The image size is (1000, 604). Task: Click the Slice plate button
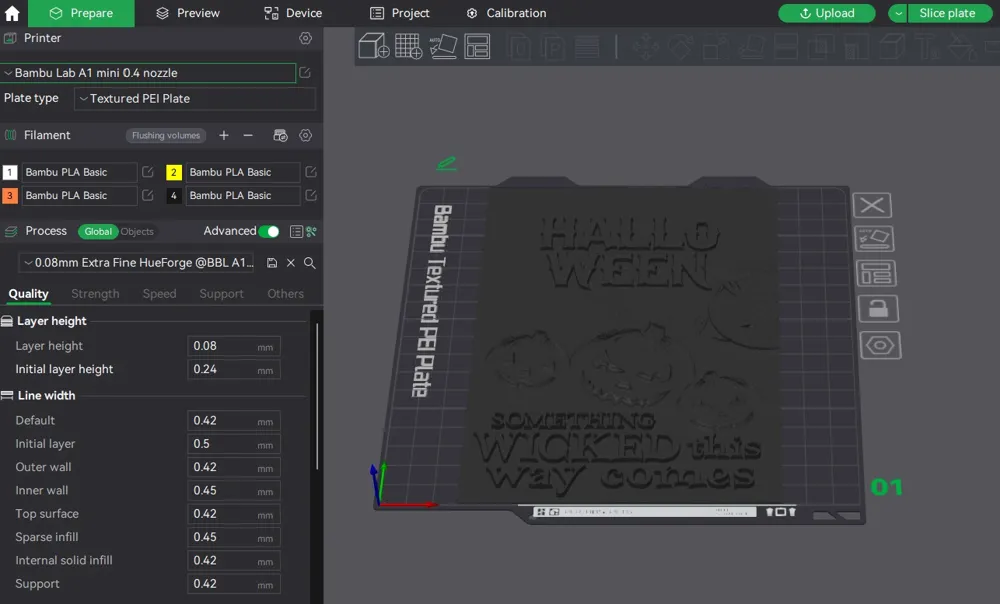pyautogui.click(x=950, y=13)
